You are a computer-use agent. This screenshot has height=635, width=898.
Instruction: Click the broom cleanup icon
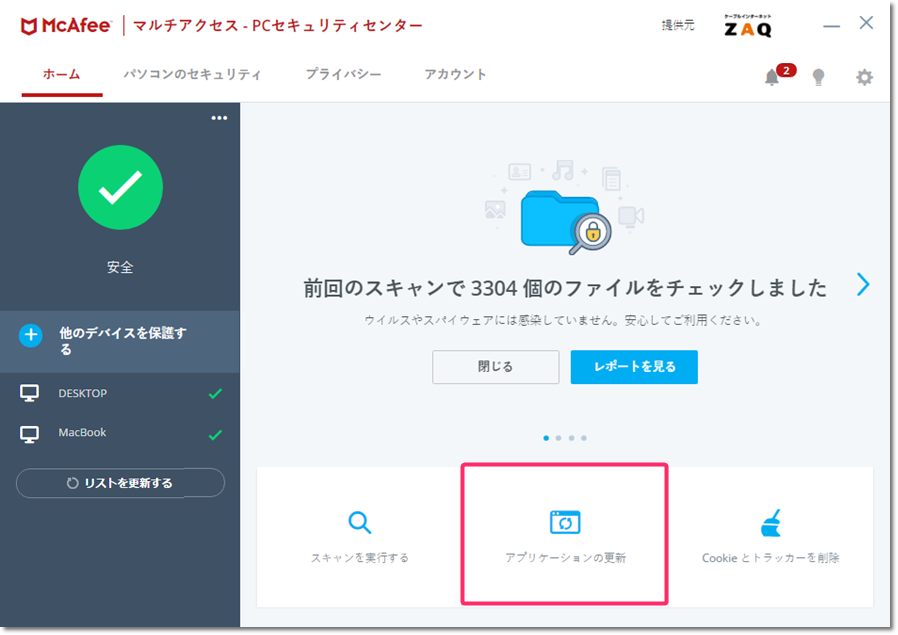[x=771, y=523]
